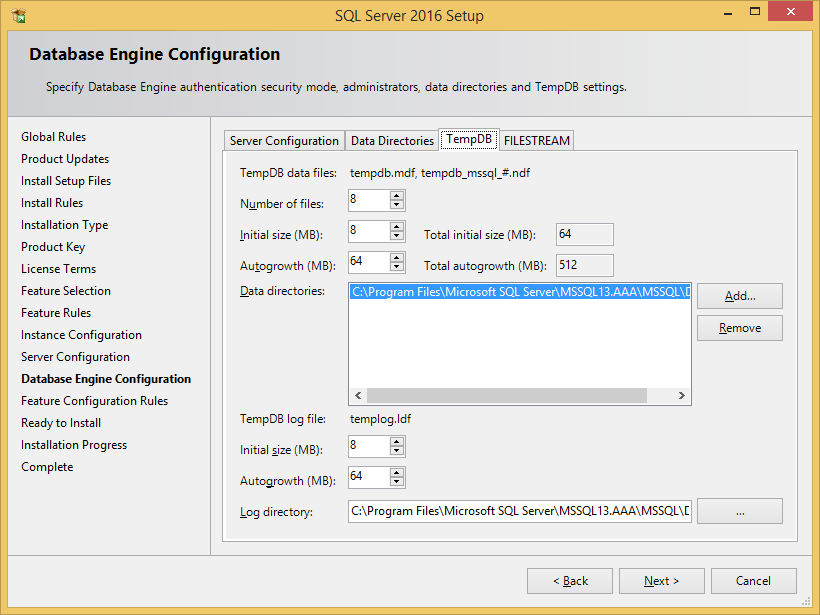This screenshot has height=615, width=820.
Task: Browse for Log directory with ellipsis button
Action: 739,511
